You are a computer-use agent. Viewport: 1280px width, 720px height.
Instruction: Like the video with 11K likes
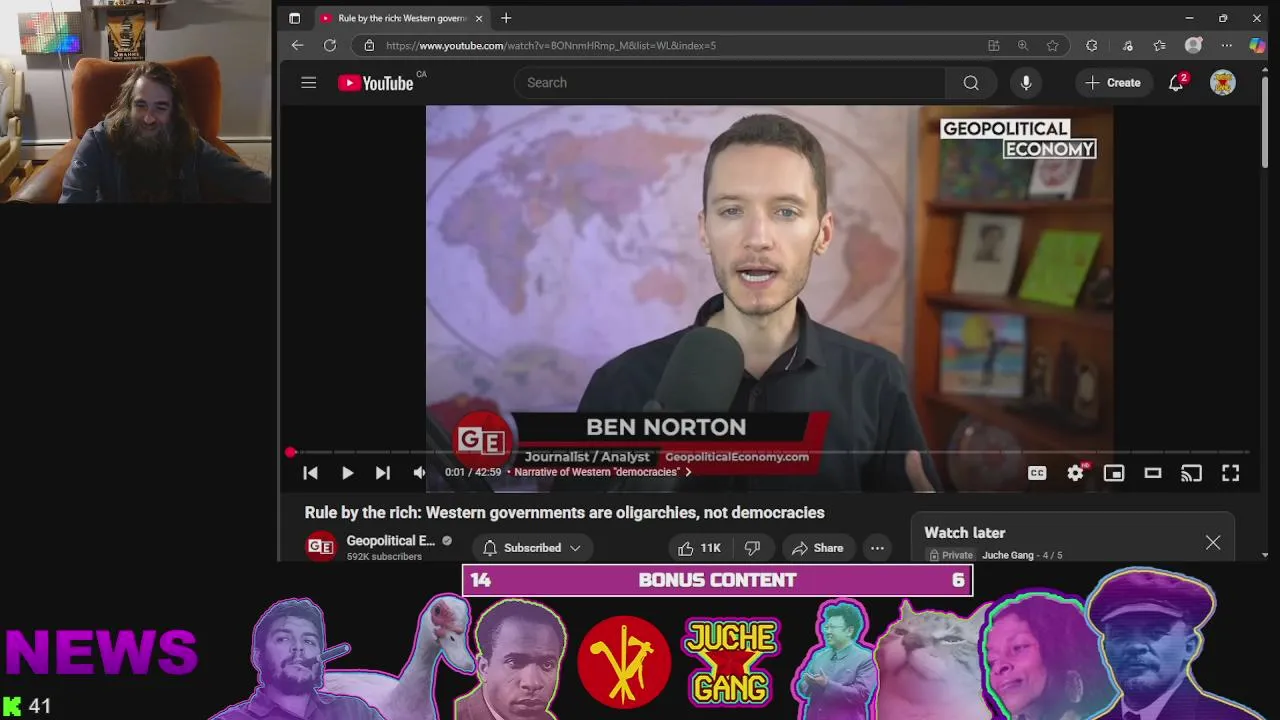coord(699,548)
